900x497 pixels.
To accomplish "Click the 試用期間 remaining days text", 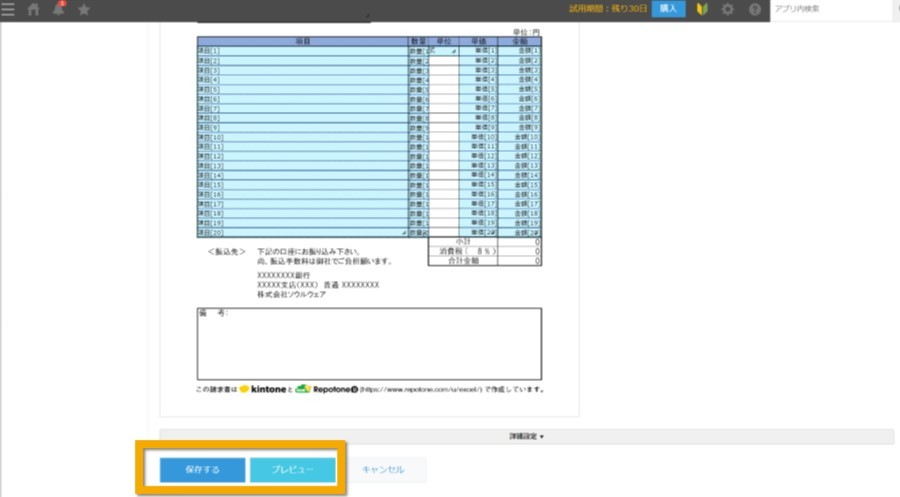I will 608,9.
